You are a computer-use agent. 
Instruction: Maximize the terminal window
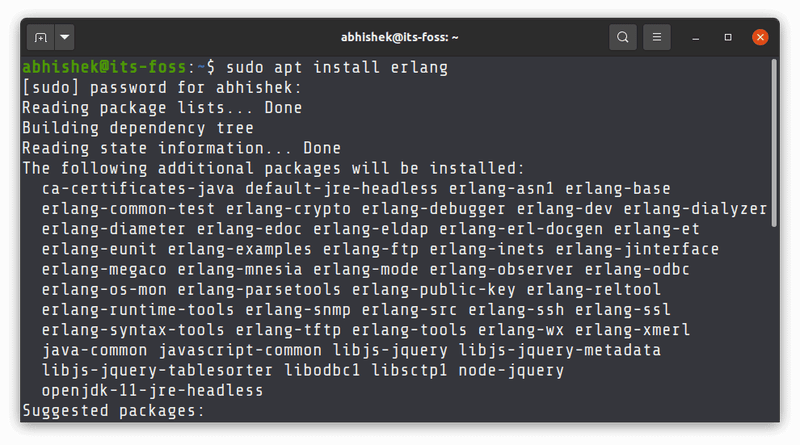(728, 38)
